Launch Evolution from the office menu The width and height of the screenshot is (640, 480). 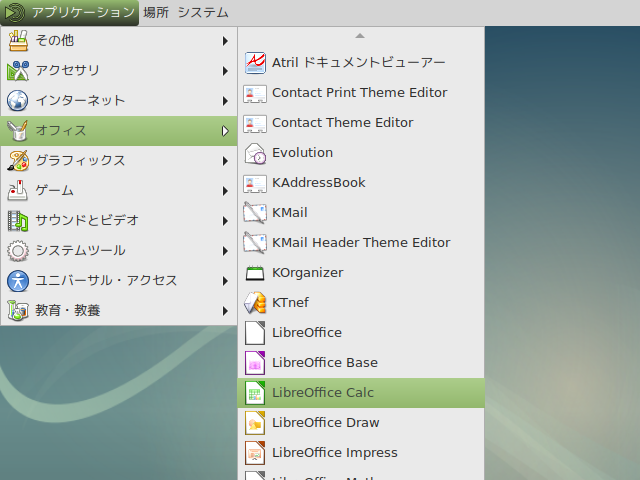coord(361,153)
